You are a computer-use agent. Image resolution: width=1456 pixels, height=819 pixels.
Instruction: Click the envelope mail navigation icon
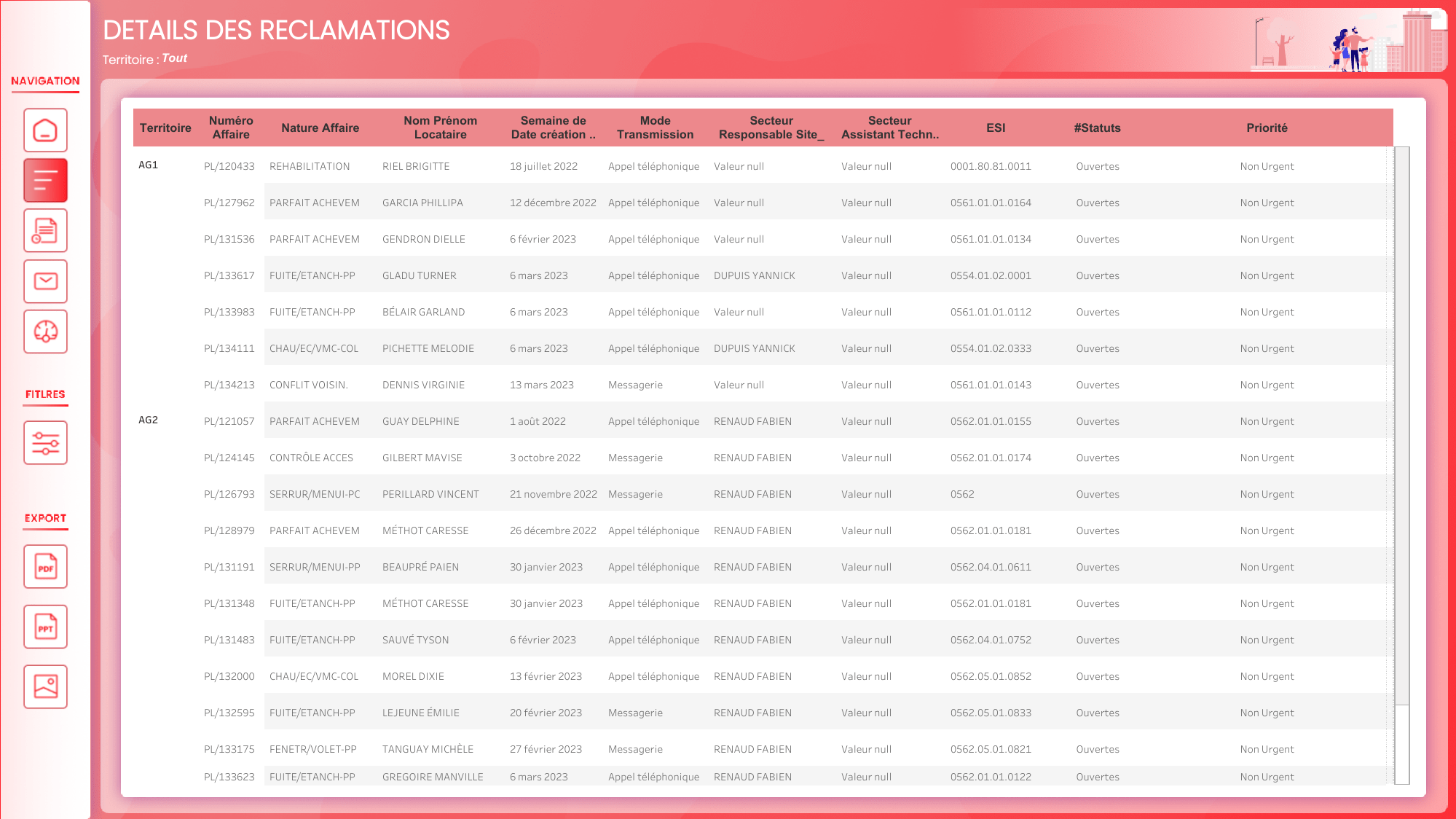click(45, 281)
